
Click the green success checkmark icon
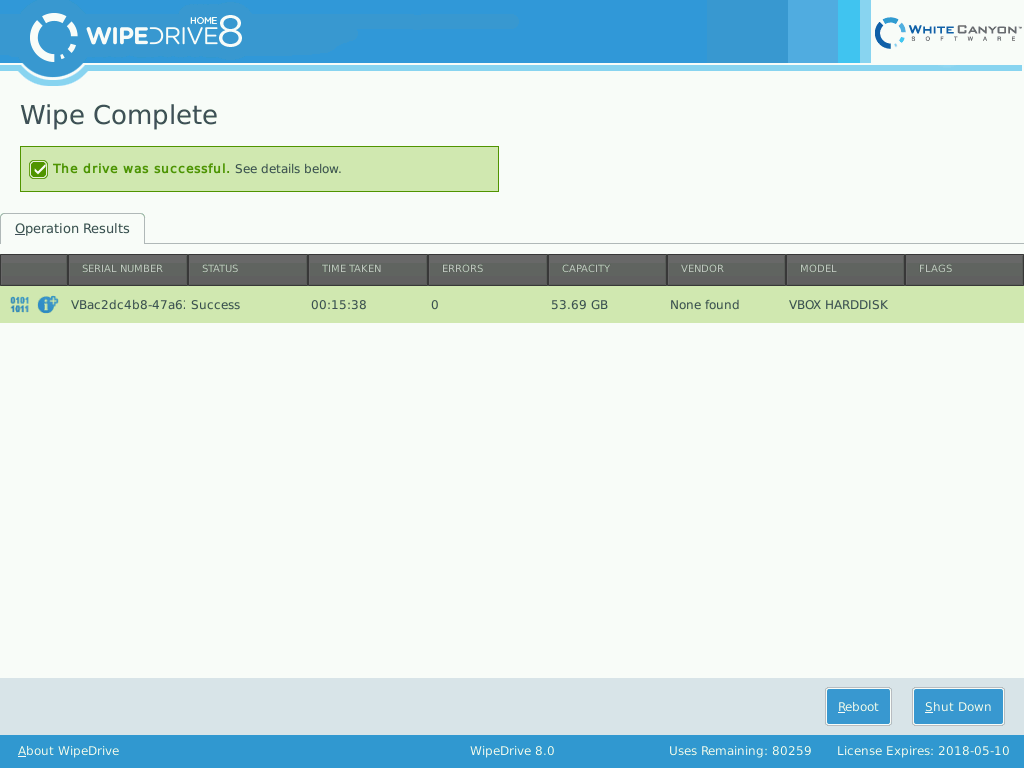click(39, 169)
